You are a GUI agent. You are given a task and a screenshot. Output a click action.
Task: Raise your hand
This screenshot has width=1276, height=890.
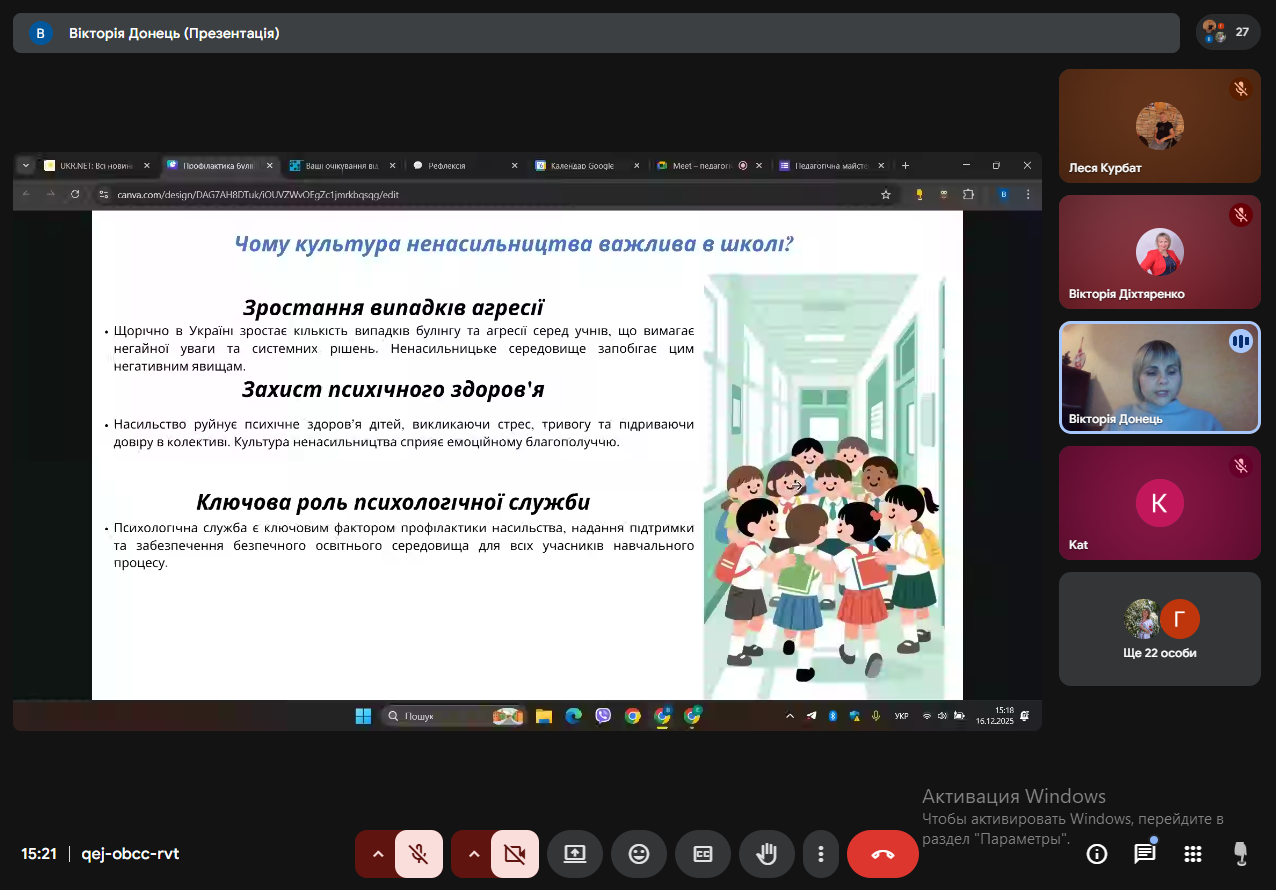[767, 854]
